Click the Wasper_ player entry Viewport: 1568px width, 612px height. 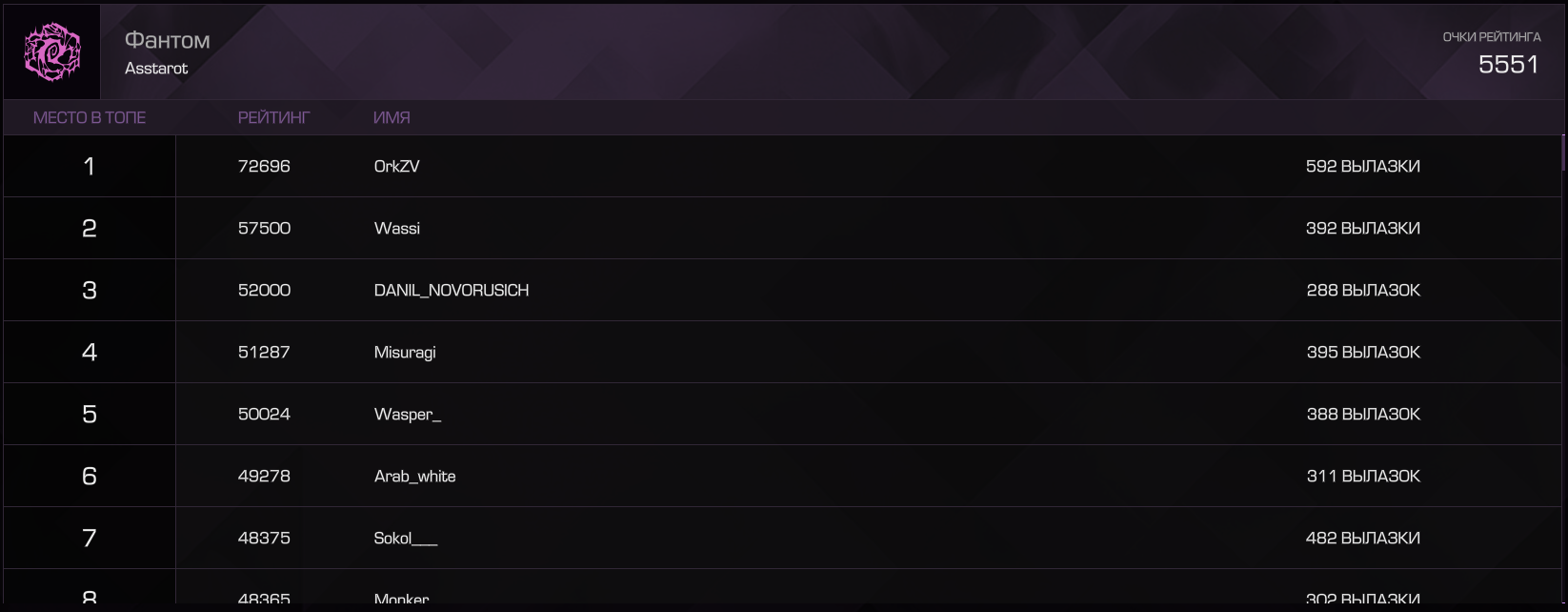pyautogui.click(x=408, y=414)
